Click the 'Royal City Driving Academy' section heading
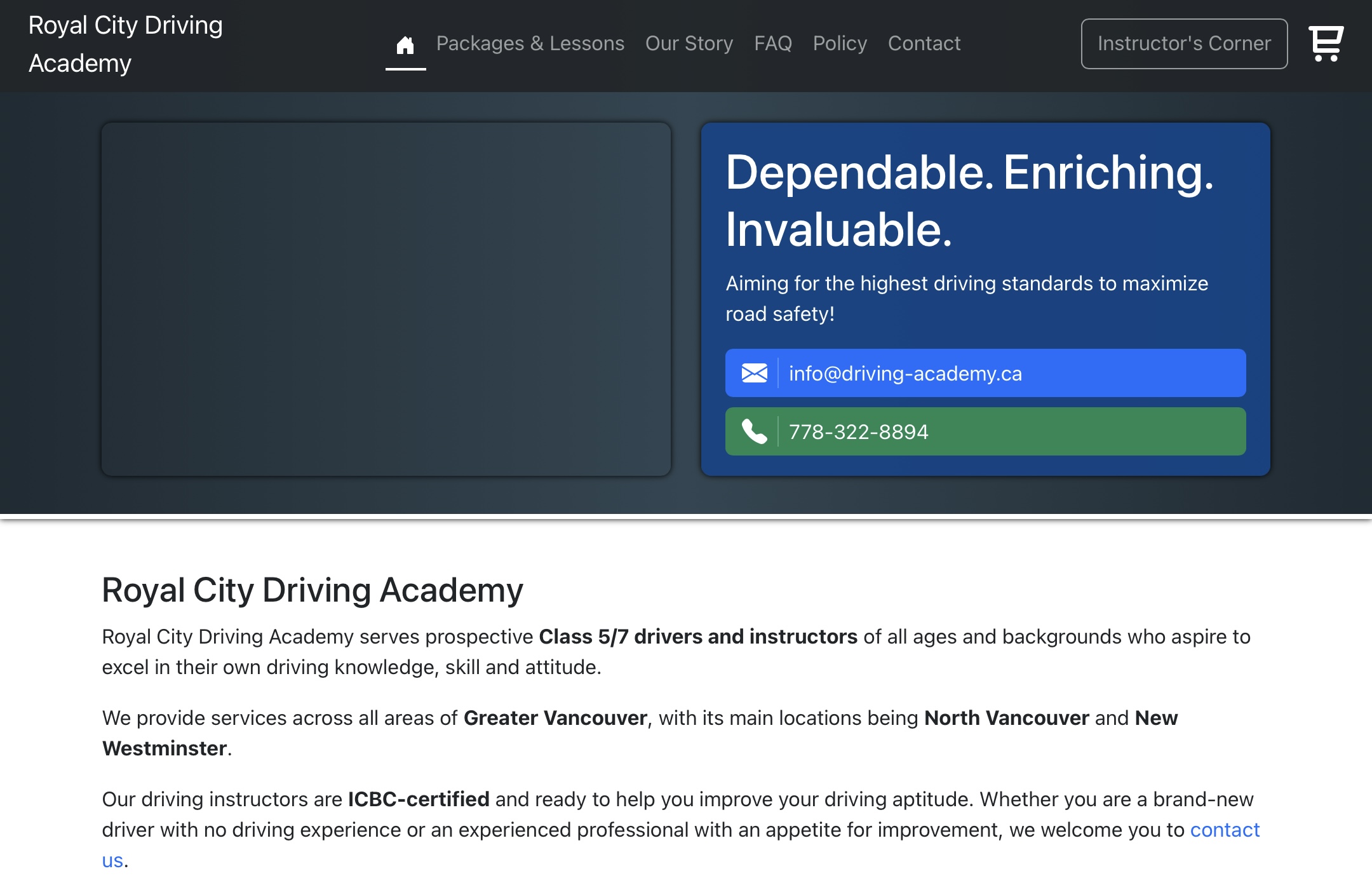This screenshot has height=878, width=1372. tap(313, 590)
